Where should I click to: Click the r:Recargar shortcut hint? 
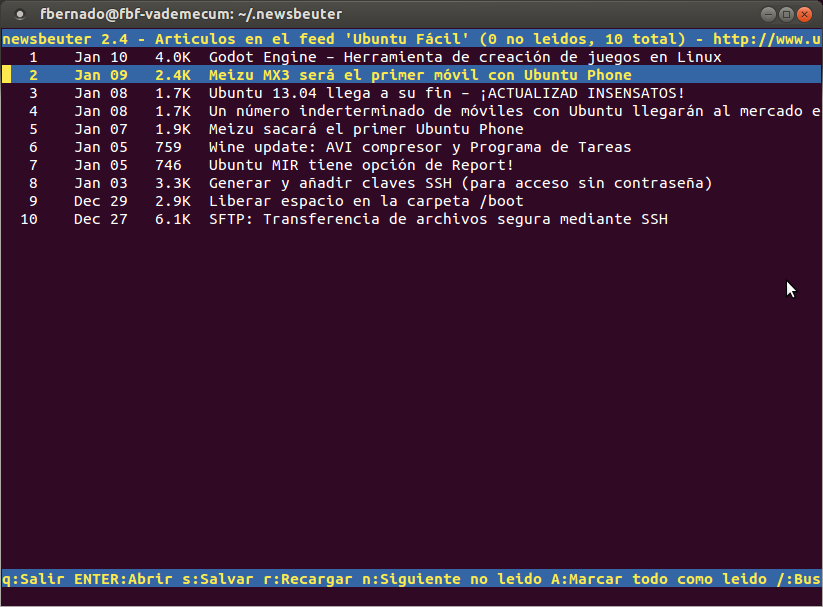(308, 579)
